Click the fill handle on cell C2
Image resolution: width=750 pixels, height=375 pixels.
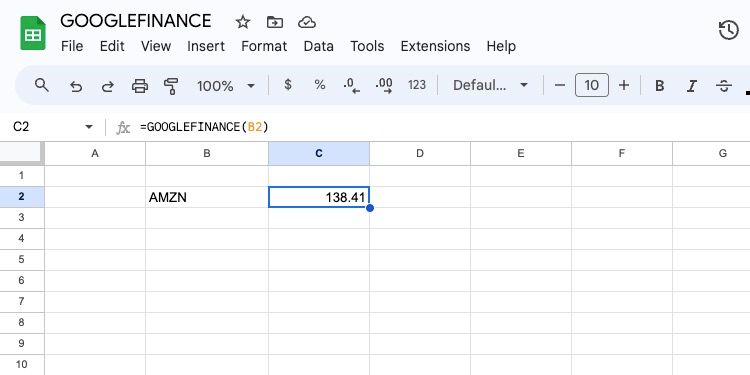click(369, 208)
